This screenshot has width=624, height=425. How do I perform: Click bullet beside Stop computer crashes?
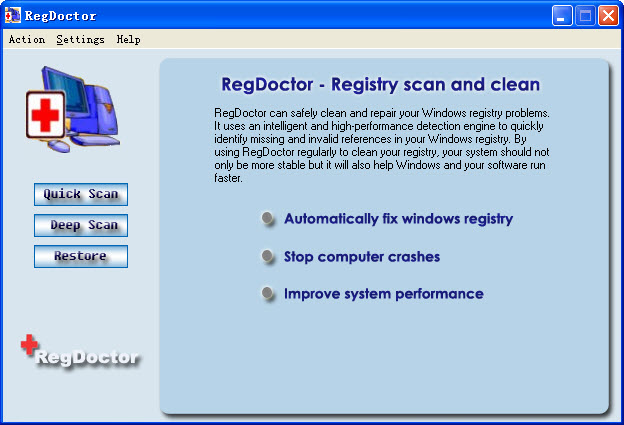point(267,257)
